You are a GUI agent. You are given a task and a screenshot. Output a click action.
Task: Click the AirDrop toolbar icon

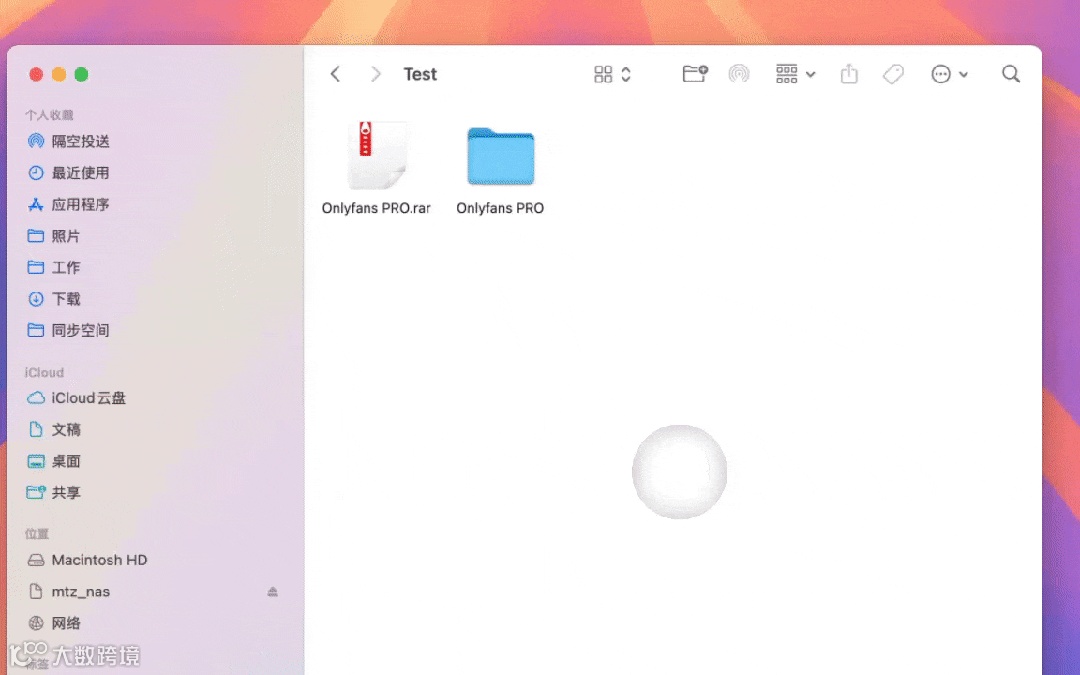pos(739,74)
